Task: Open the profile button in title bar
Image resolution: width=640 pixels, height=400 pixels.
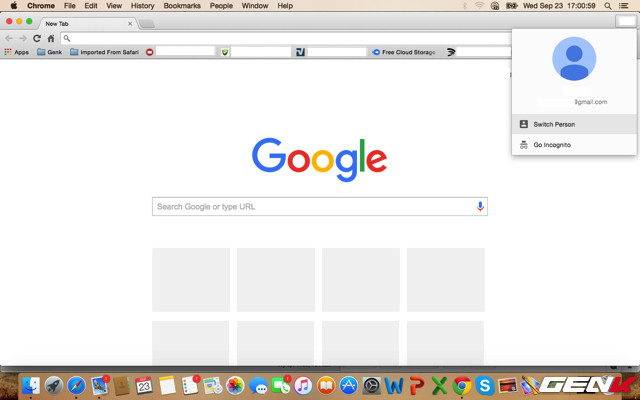Action: (625, 22)
